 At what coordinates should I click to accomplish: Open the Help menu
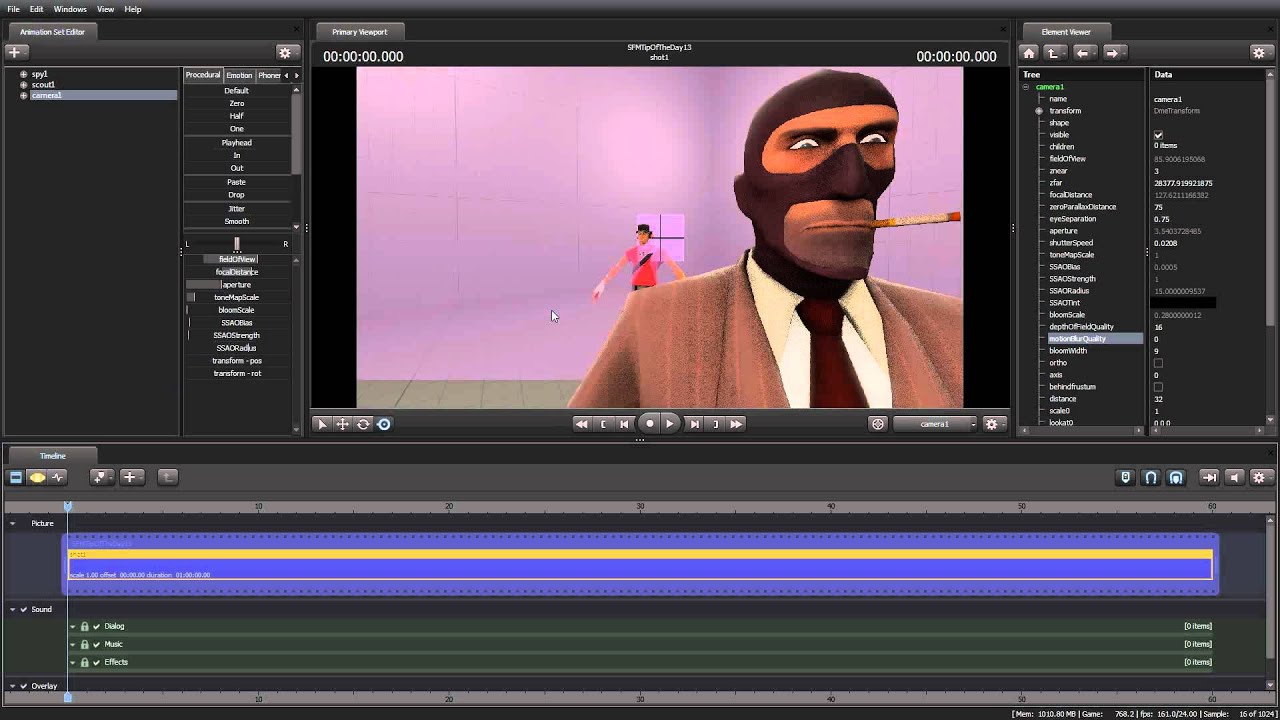pyautogui.click(x=133, y=9)
